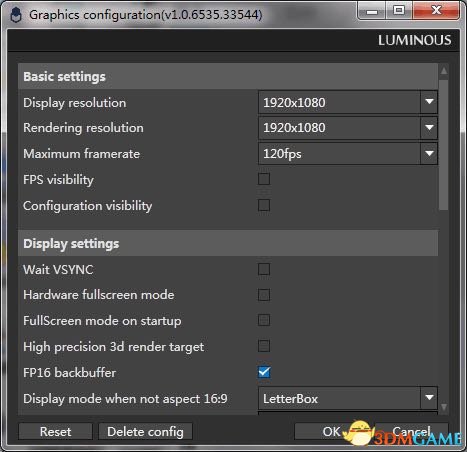Expand the Rendering resolution dropdown arrow
467x452 pixels.
point(429,128)
